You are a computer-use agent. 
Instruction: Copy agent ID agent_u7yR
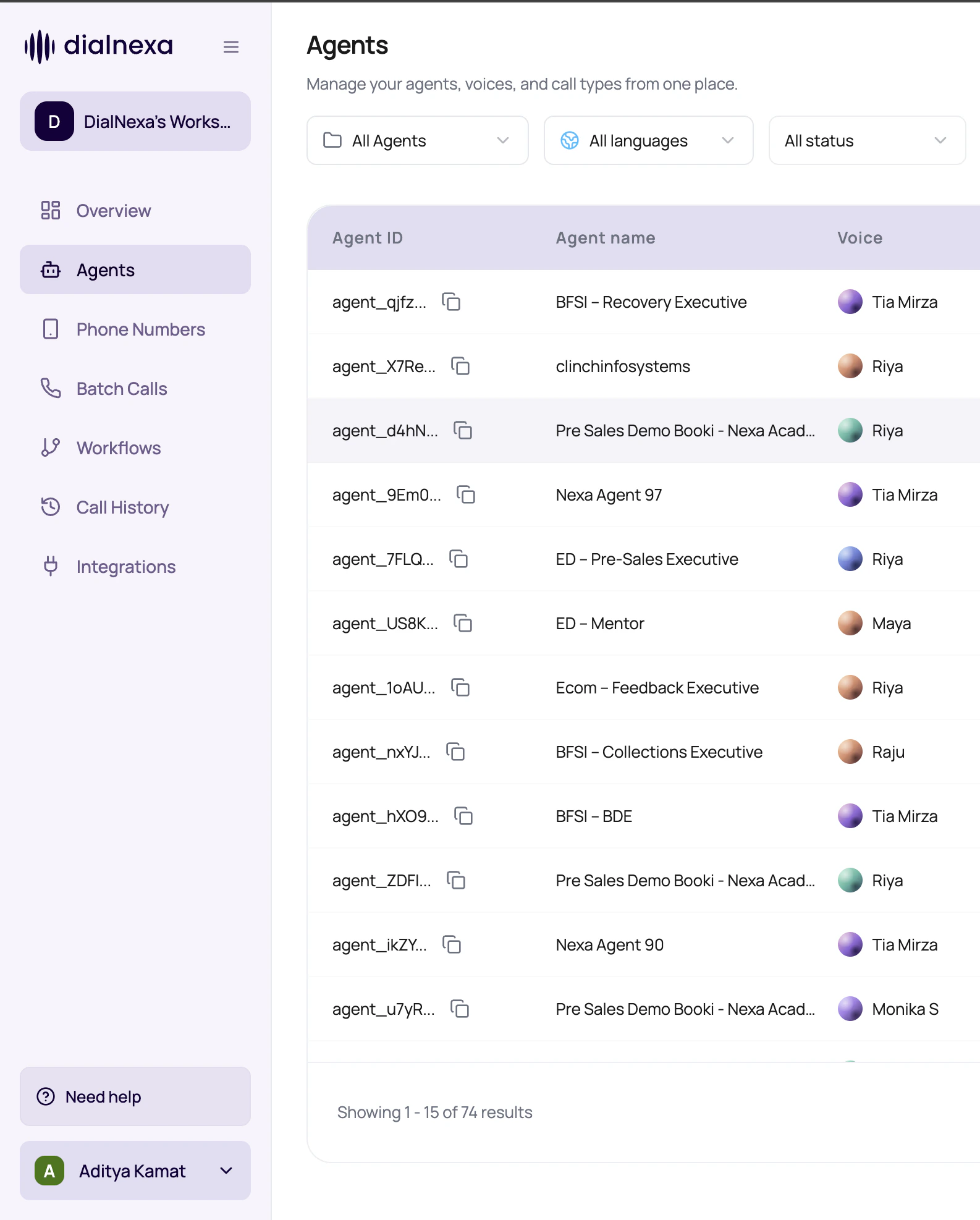[x=460, y=1009]
